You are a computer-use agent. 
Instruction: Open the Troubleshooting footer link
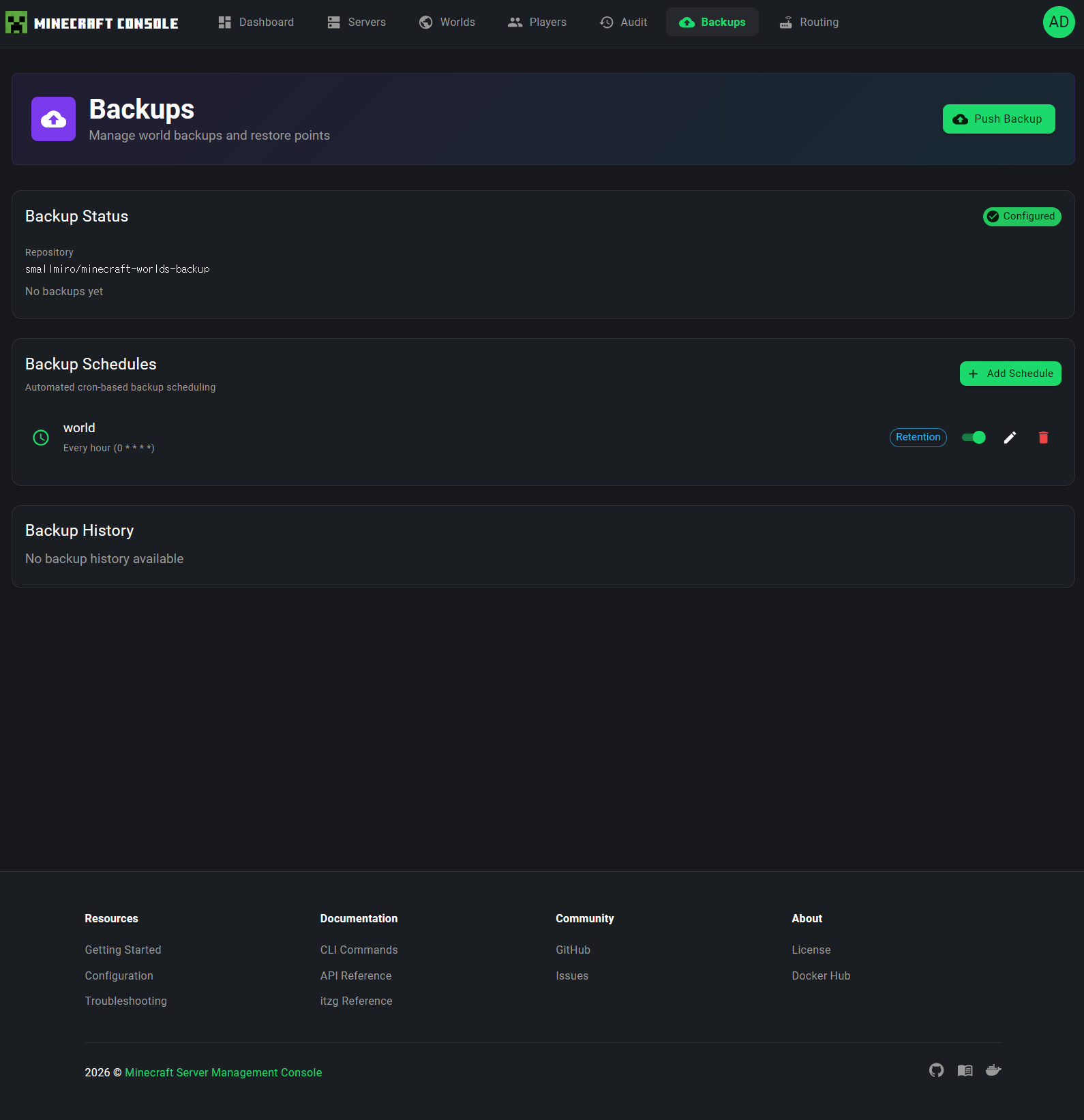click(125, 1001)
